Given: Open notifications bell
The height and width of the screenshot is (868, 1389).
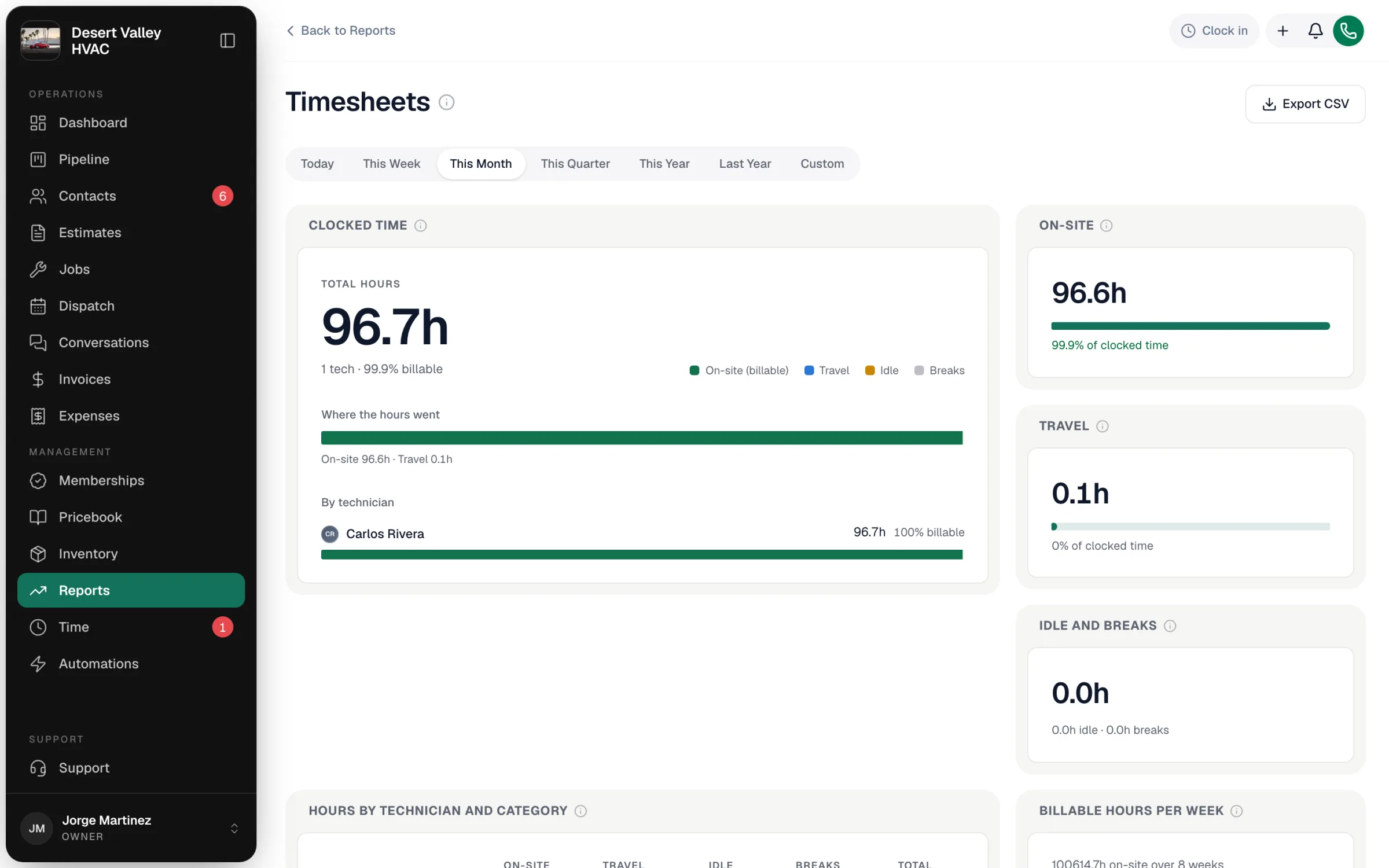Looking at the screenshot, I should pyautogui.click(x=1315, y=31).
